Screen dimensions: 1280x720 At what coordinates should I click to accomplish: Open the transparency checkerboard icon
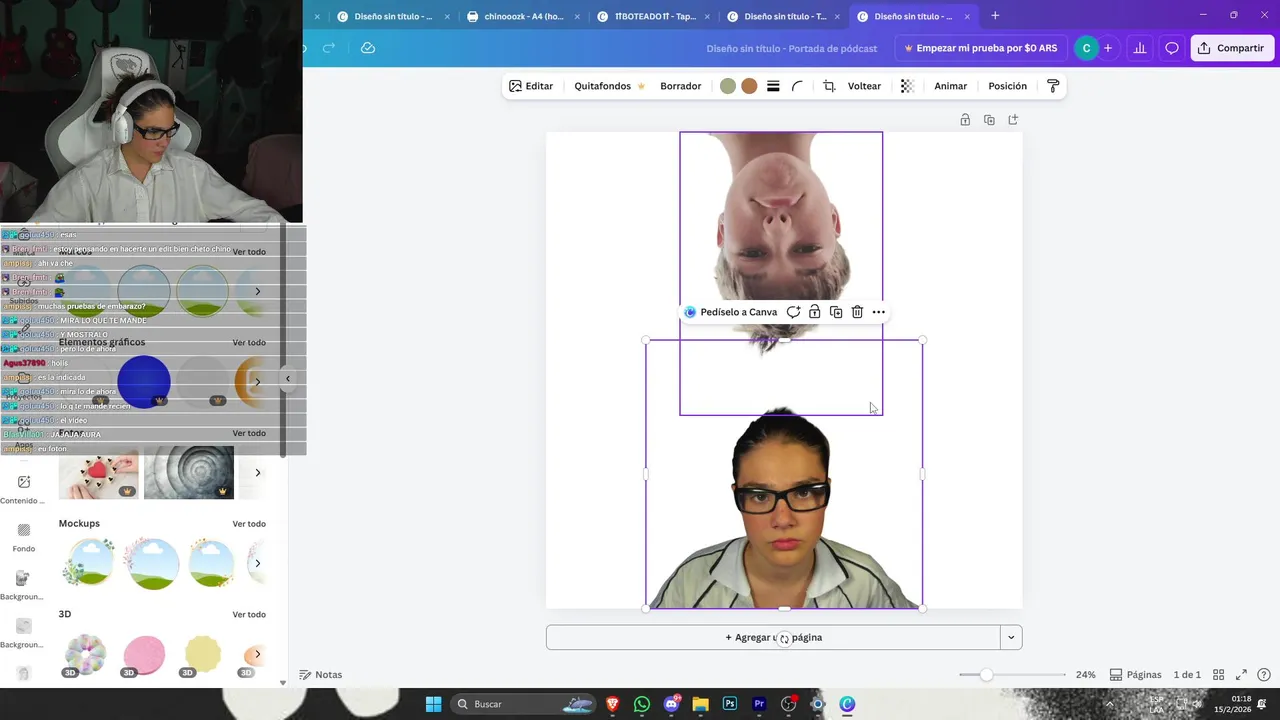907,86
